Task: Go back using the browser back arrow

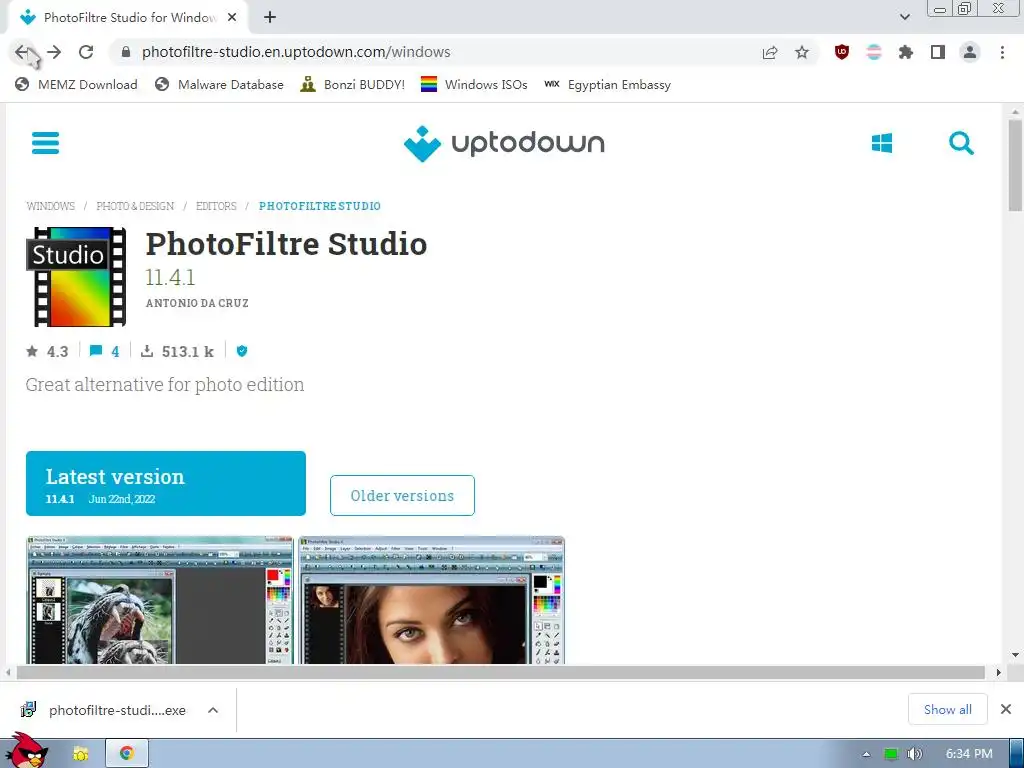Action: [x=22, y=52]
